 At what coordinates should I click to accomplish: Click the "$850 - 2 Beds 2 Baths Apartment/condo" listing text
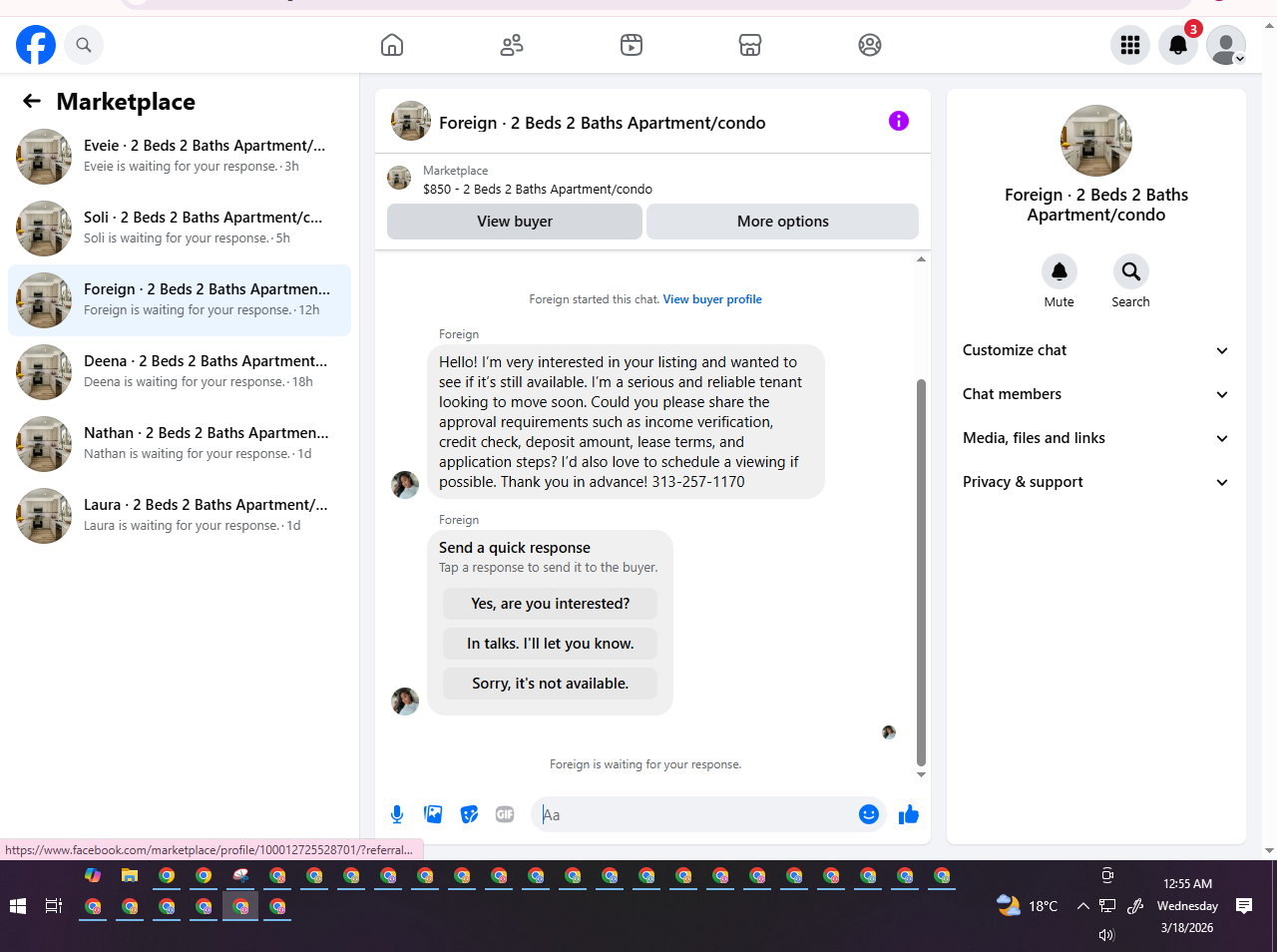click(x=538, y=189)
